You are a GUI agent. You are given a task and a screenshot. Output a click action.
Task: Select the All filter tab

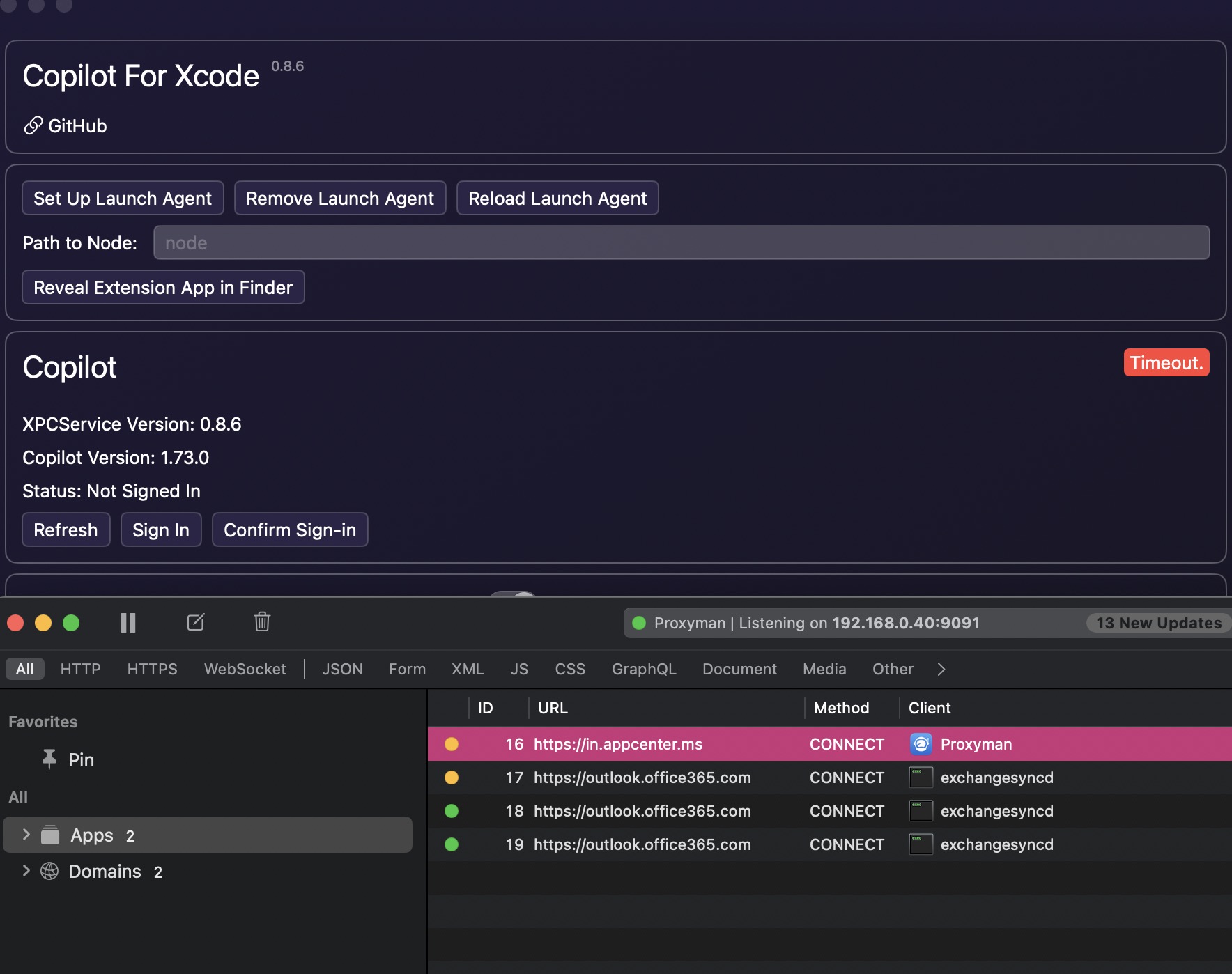tap(25, 669)
